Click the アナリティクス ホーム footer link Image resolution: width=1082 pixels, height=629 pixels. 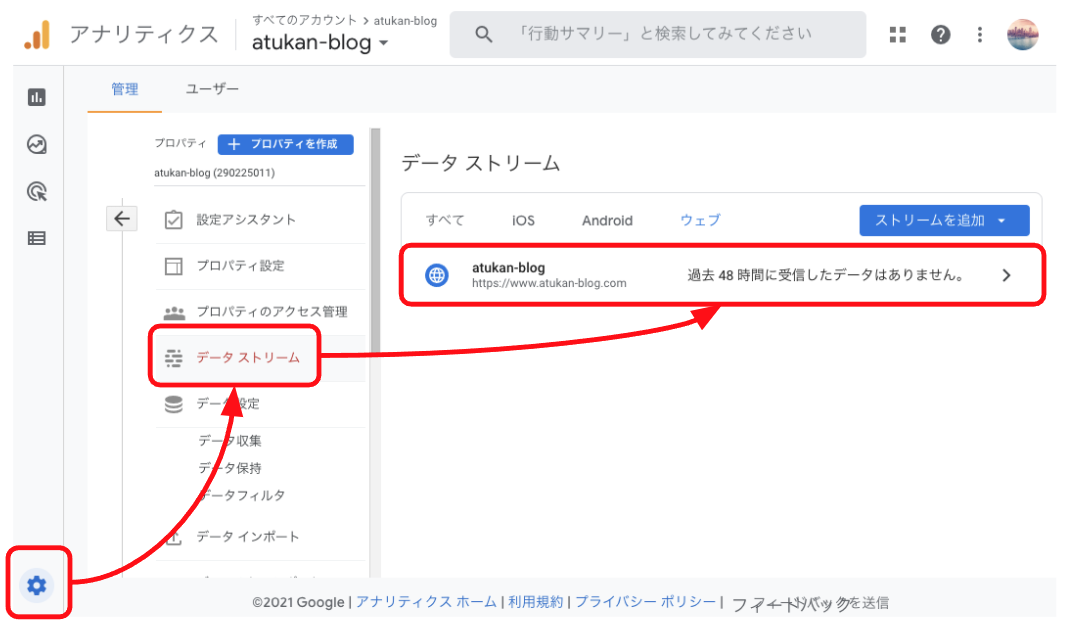(x=426, y=602)
